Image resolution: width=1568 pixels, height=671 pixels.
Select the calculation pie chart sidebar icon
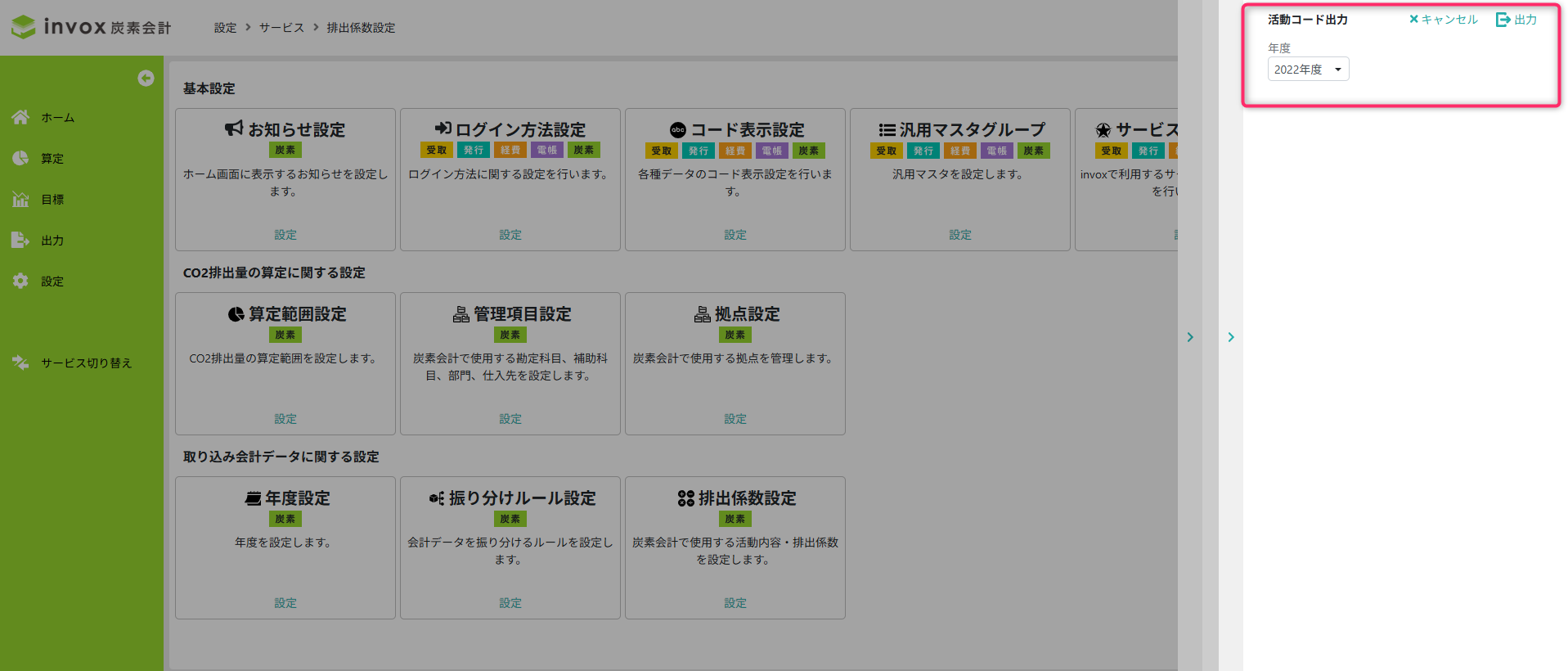20,158
